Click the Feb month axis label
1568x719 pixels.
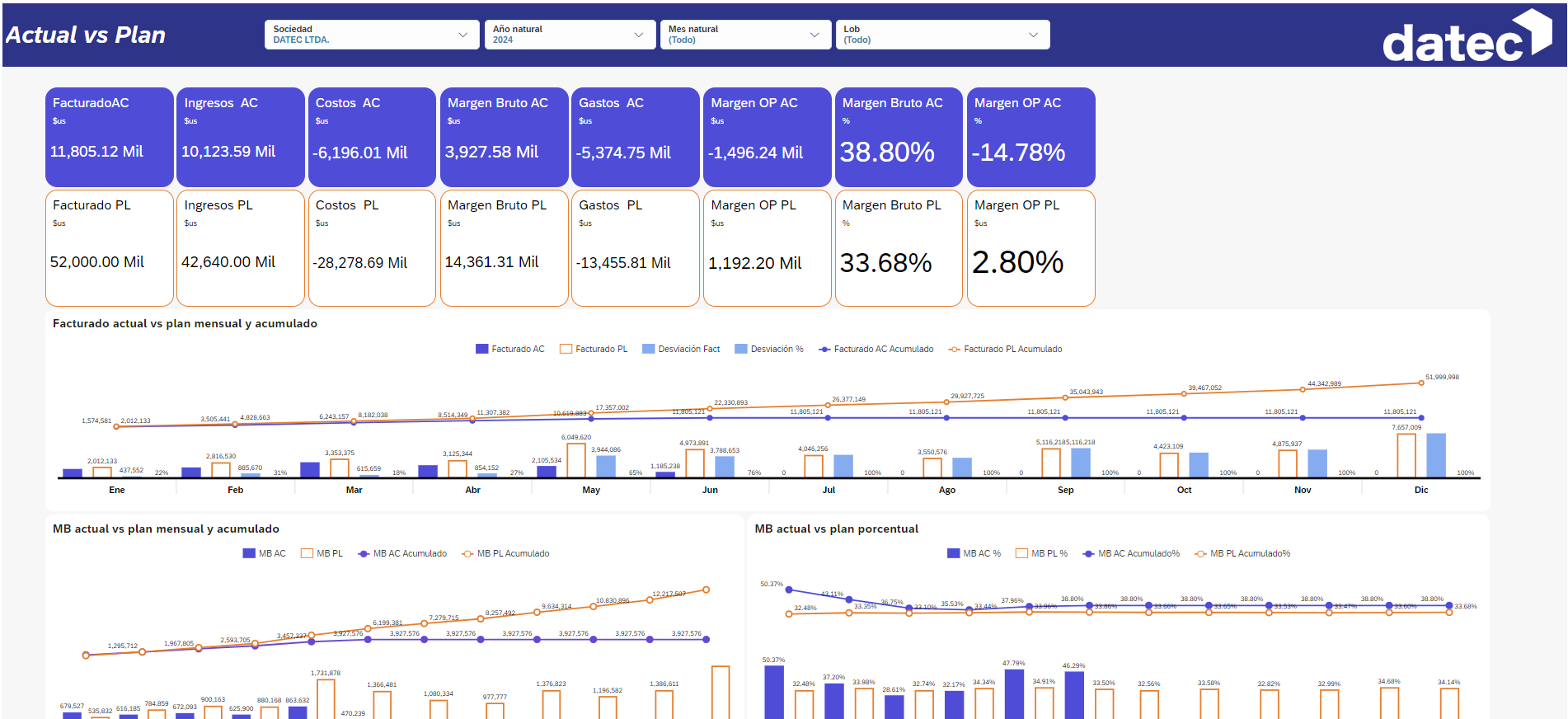[x=236, y=490]
